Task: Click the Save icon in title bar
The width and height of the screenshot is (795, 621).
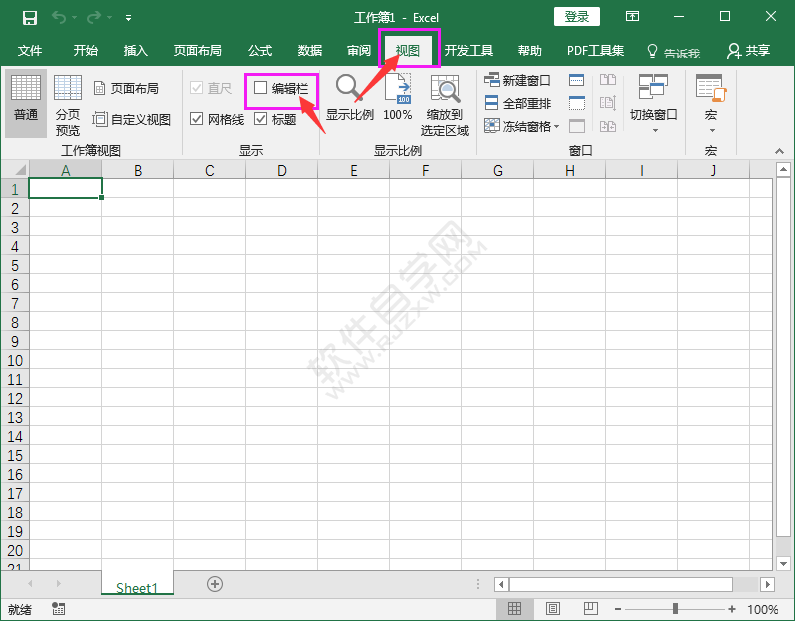Action: [30, 17]
